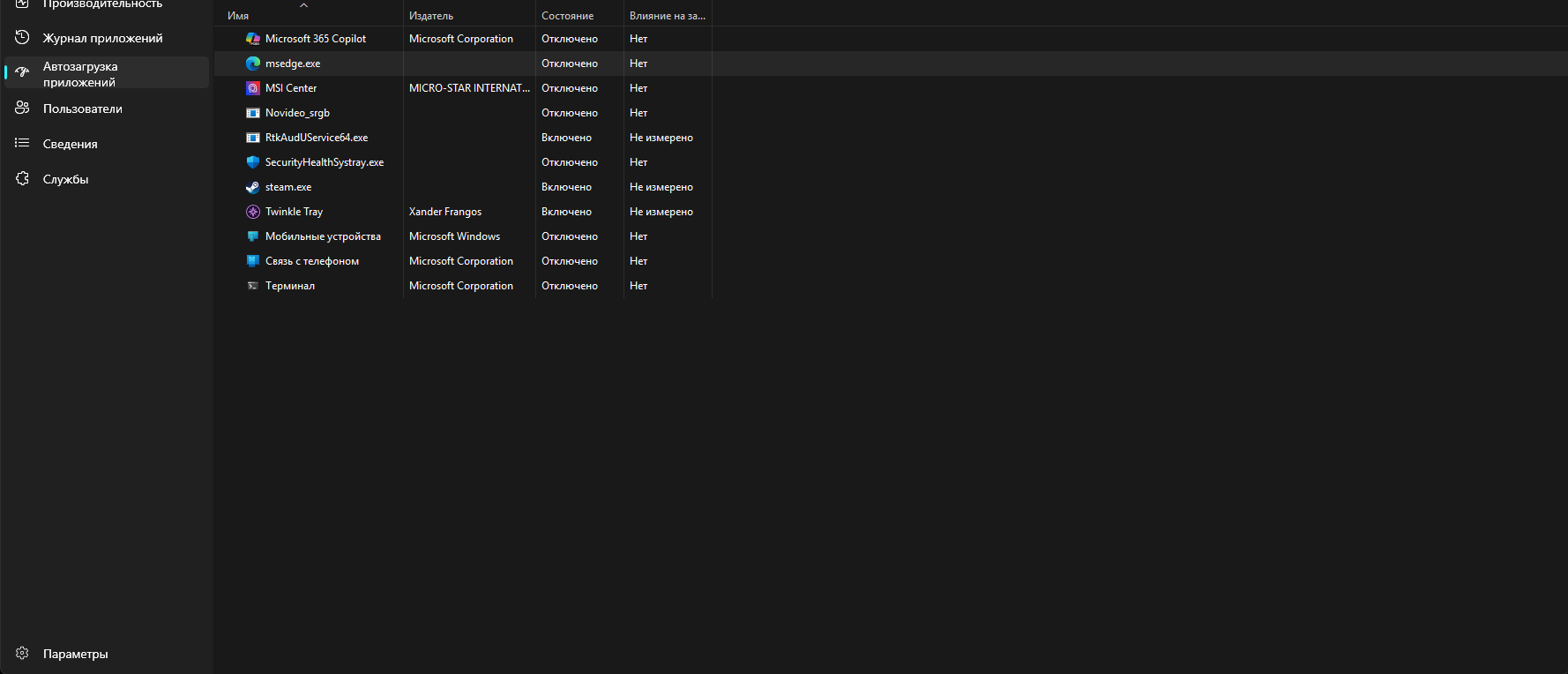
Task: Click the MSI Center app icon
Action: tap(253, 88)
